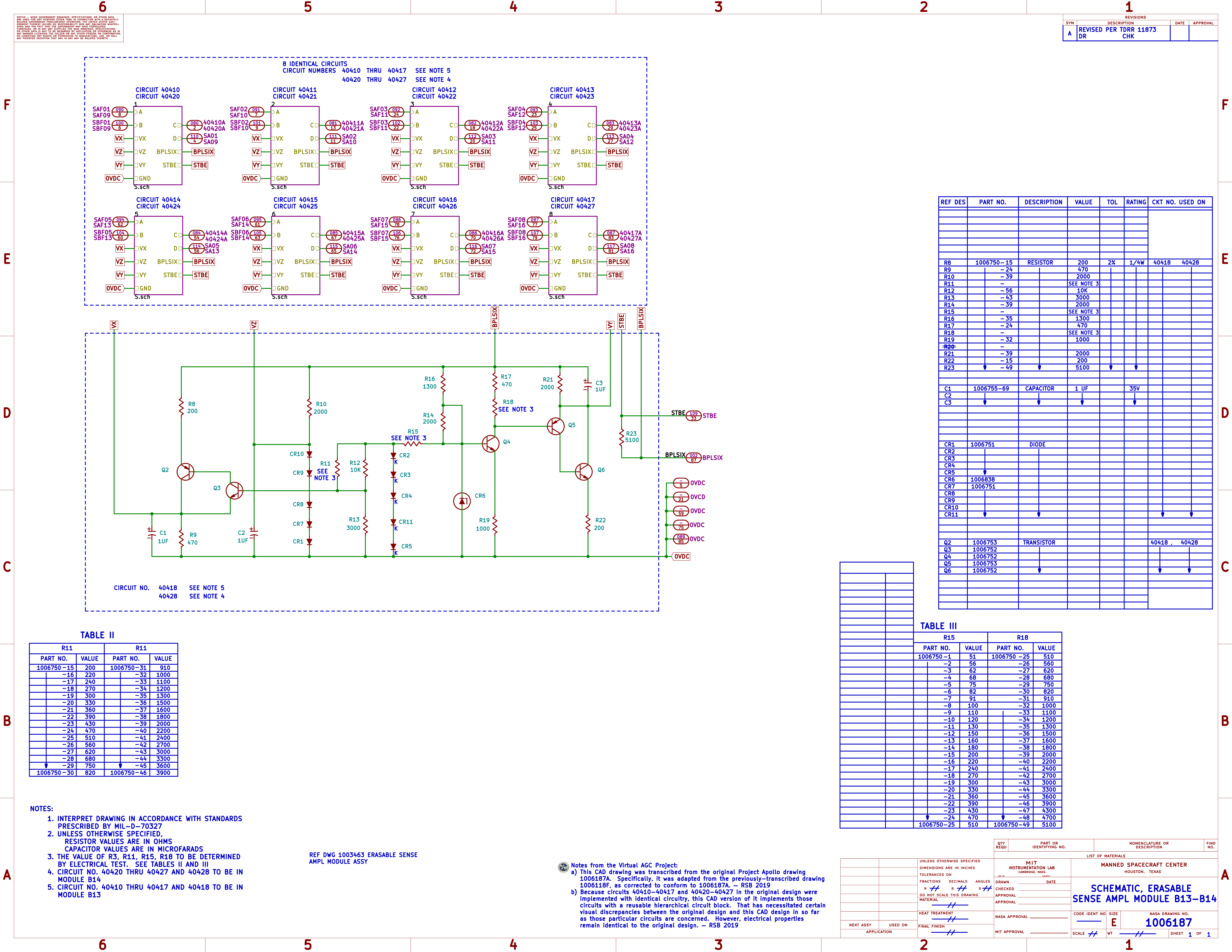Click the VZ global label above lower circuit
The width and height of the screenshot is (1232, 952).
pos(254,325)
